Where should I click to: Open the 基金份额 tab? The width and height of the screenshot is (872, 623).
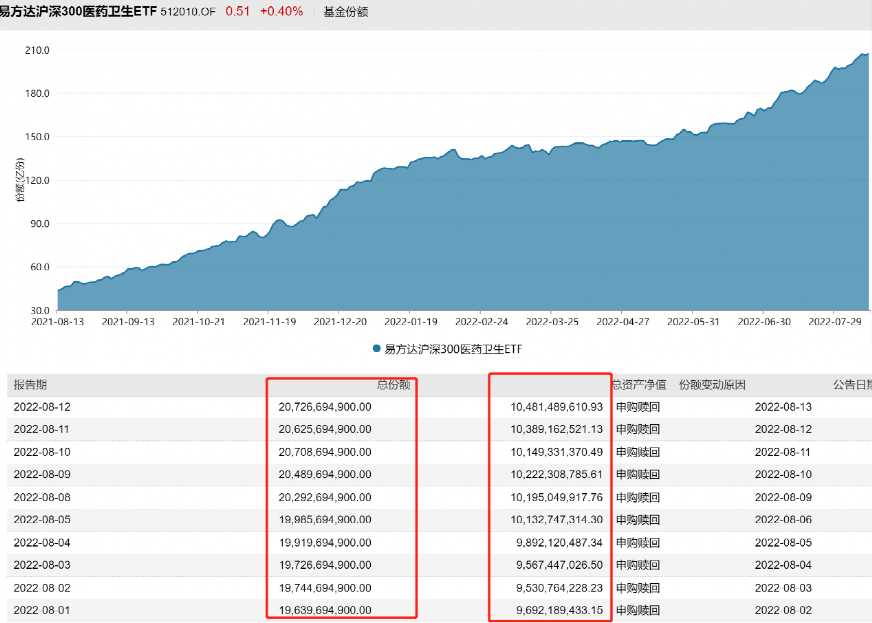(345, 12)
